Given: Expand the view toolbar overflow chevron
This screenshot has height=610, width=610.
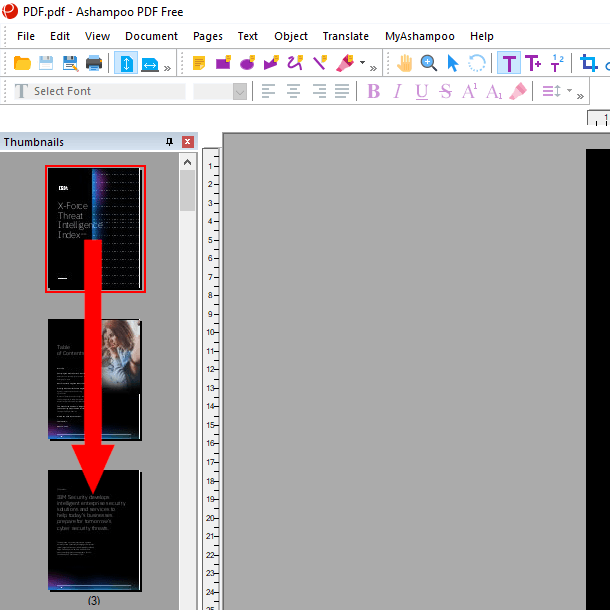Looking at the screenshot, I should pos(167,68).
